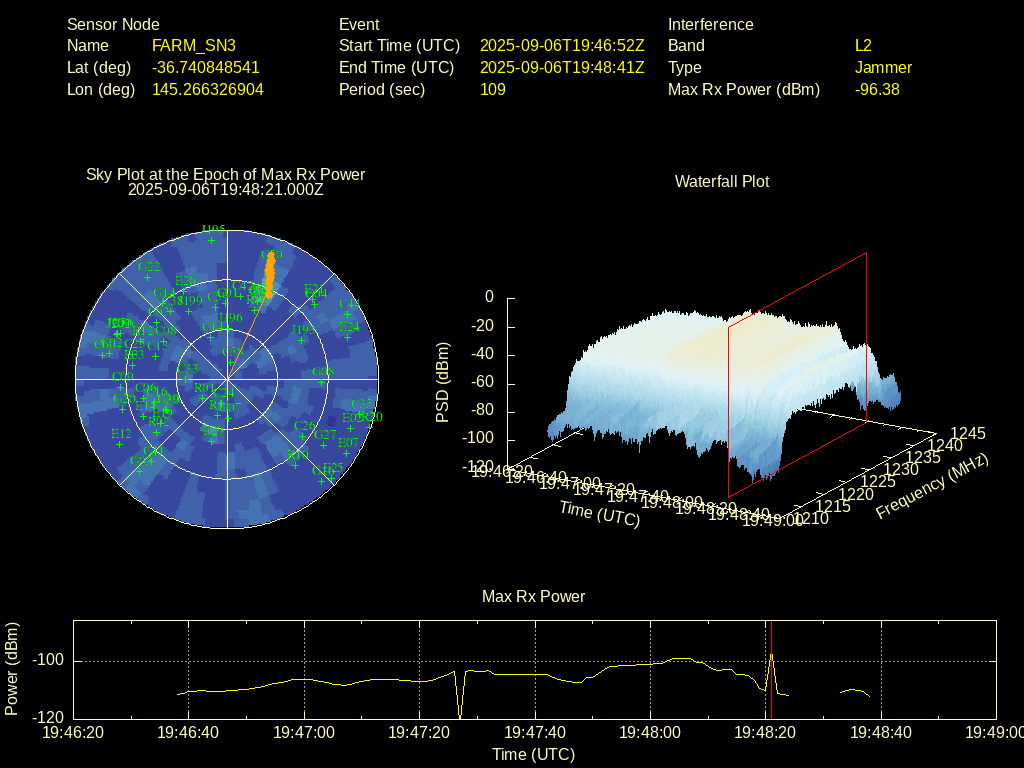The height and width of the screenshot is (768, 1024).
Task: Click the latitude value -36.740848541
Action: tap(206, 68)
